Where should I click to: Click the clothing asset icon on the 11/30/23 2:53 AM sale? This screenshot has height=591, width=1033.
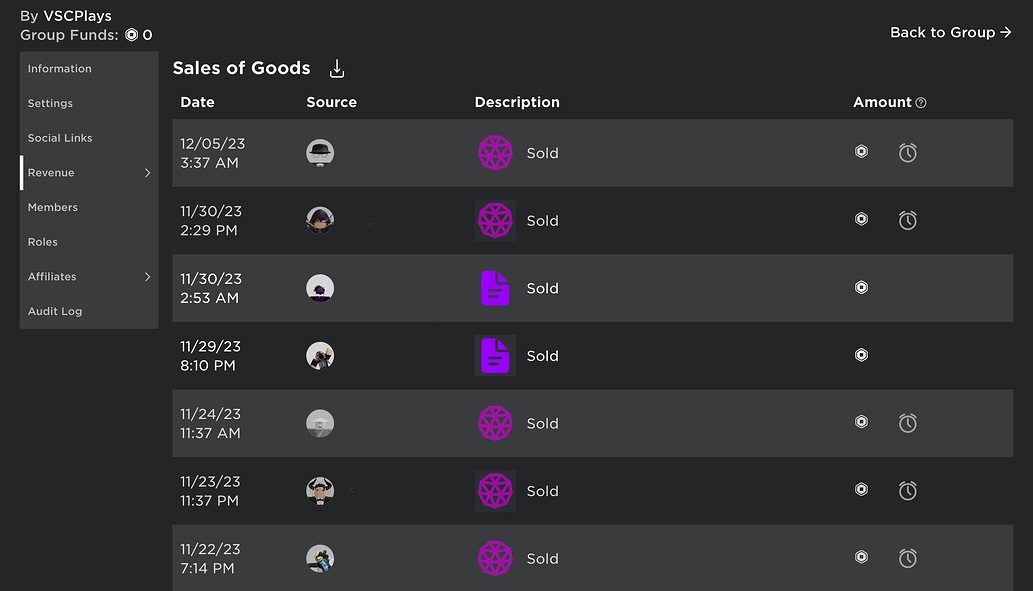(x=495, y=287)
